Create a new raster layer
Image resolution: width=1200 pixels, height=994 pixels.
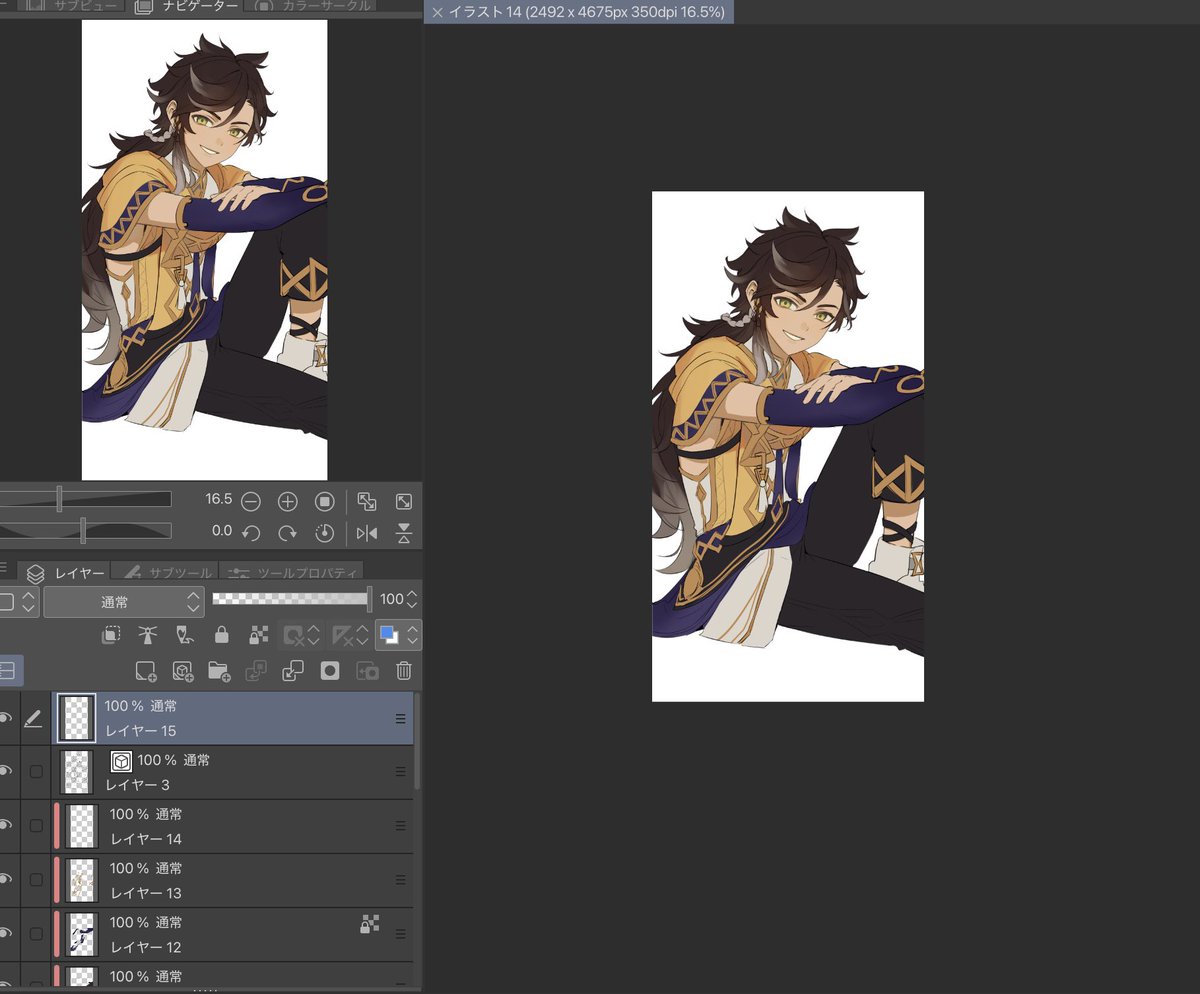[x=146, y=671]
